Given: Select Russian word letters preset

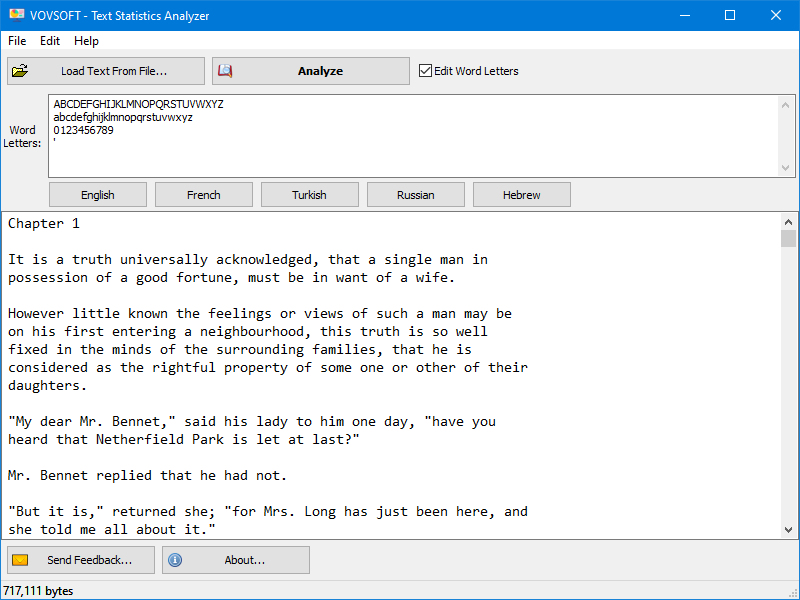Looking at the screenshot, I should pos(416,195).
